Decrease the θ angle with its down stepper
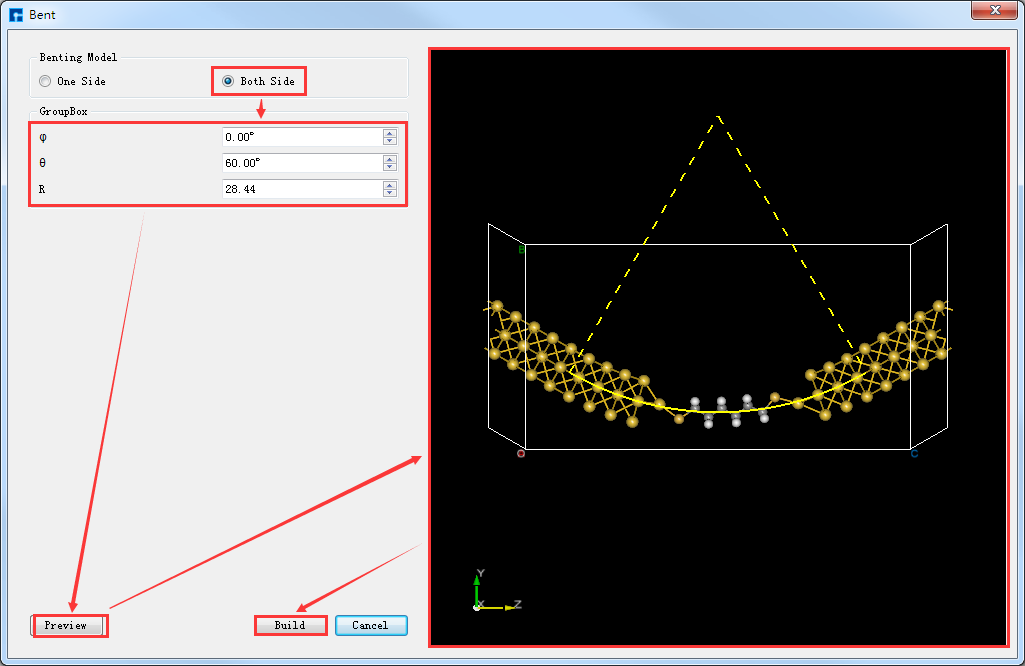 click(x=389, y=167)
